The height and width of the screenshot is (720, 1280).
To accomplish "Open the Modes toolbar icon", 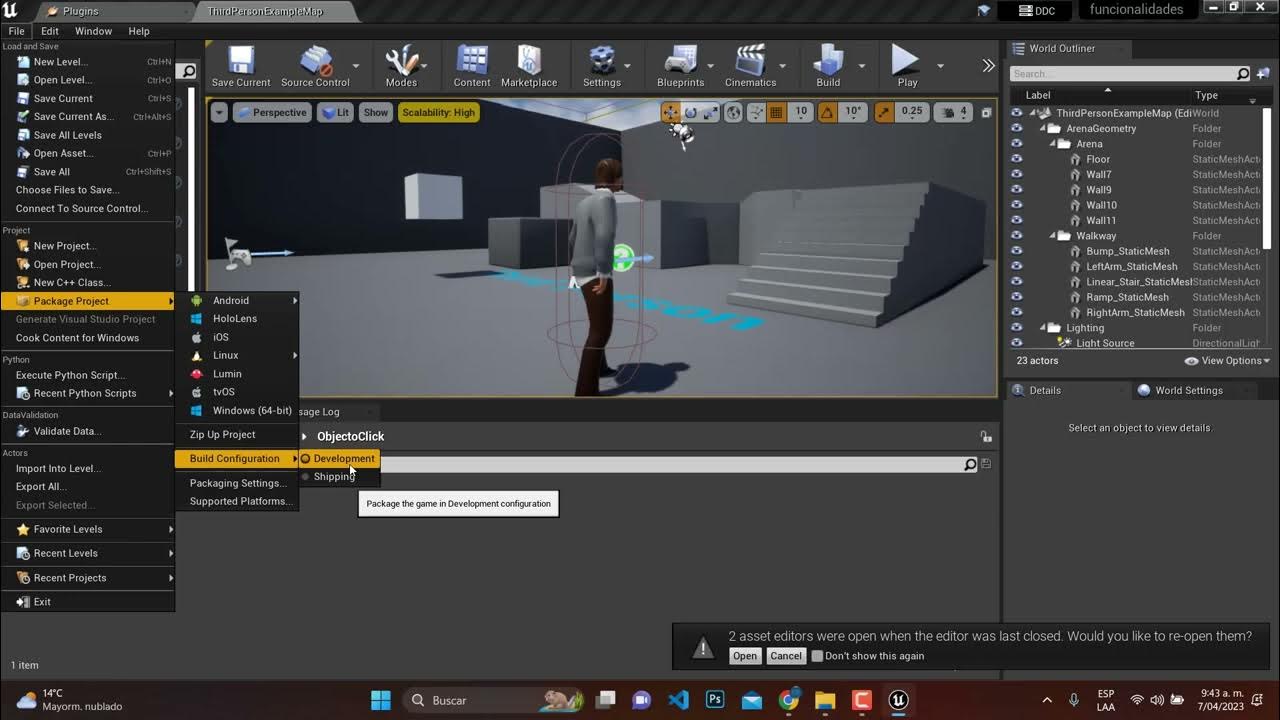I will pos(401,60).
